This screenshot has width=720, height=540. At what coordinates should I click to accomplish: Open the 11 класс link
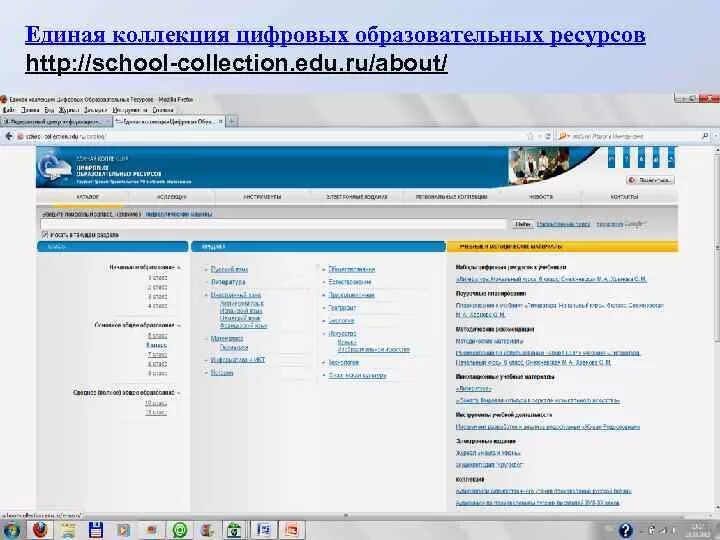[x=156, y=413]
